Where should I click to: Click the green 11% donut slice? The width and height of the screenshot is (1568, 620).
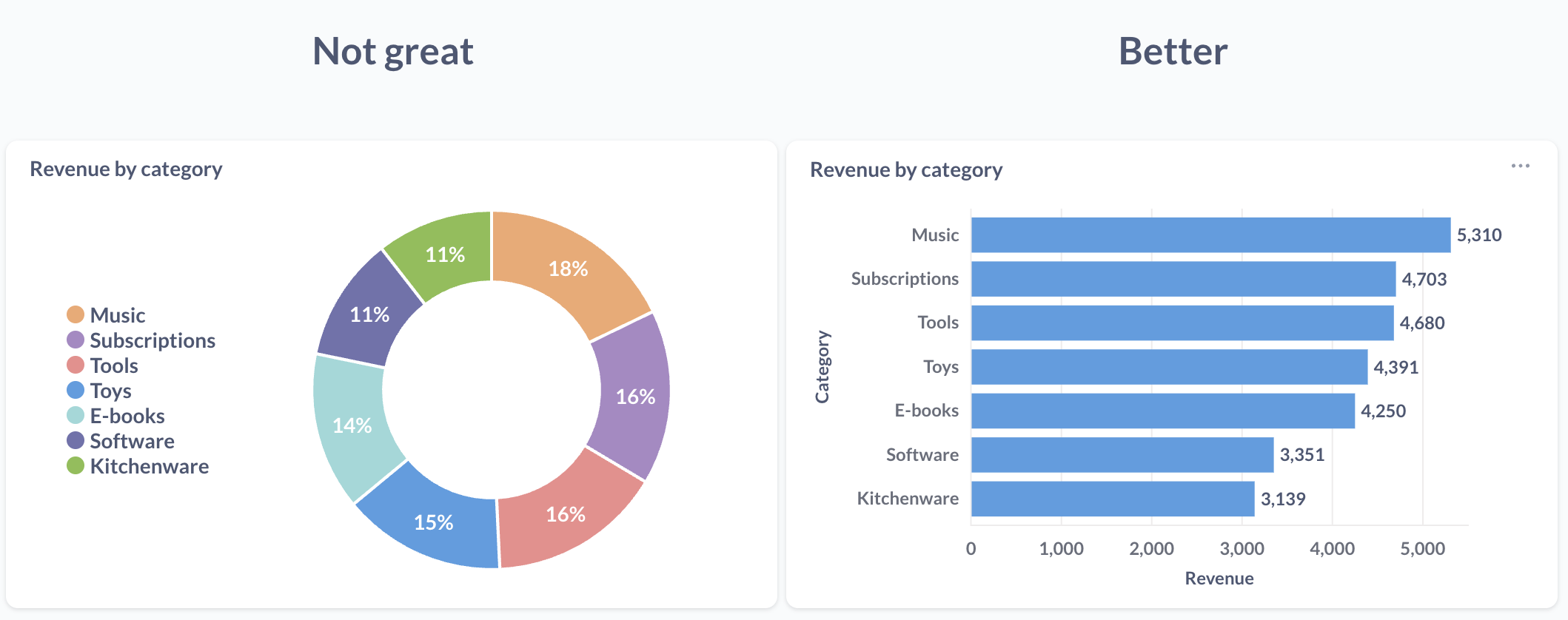click(x=445, y=255)
